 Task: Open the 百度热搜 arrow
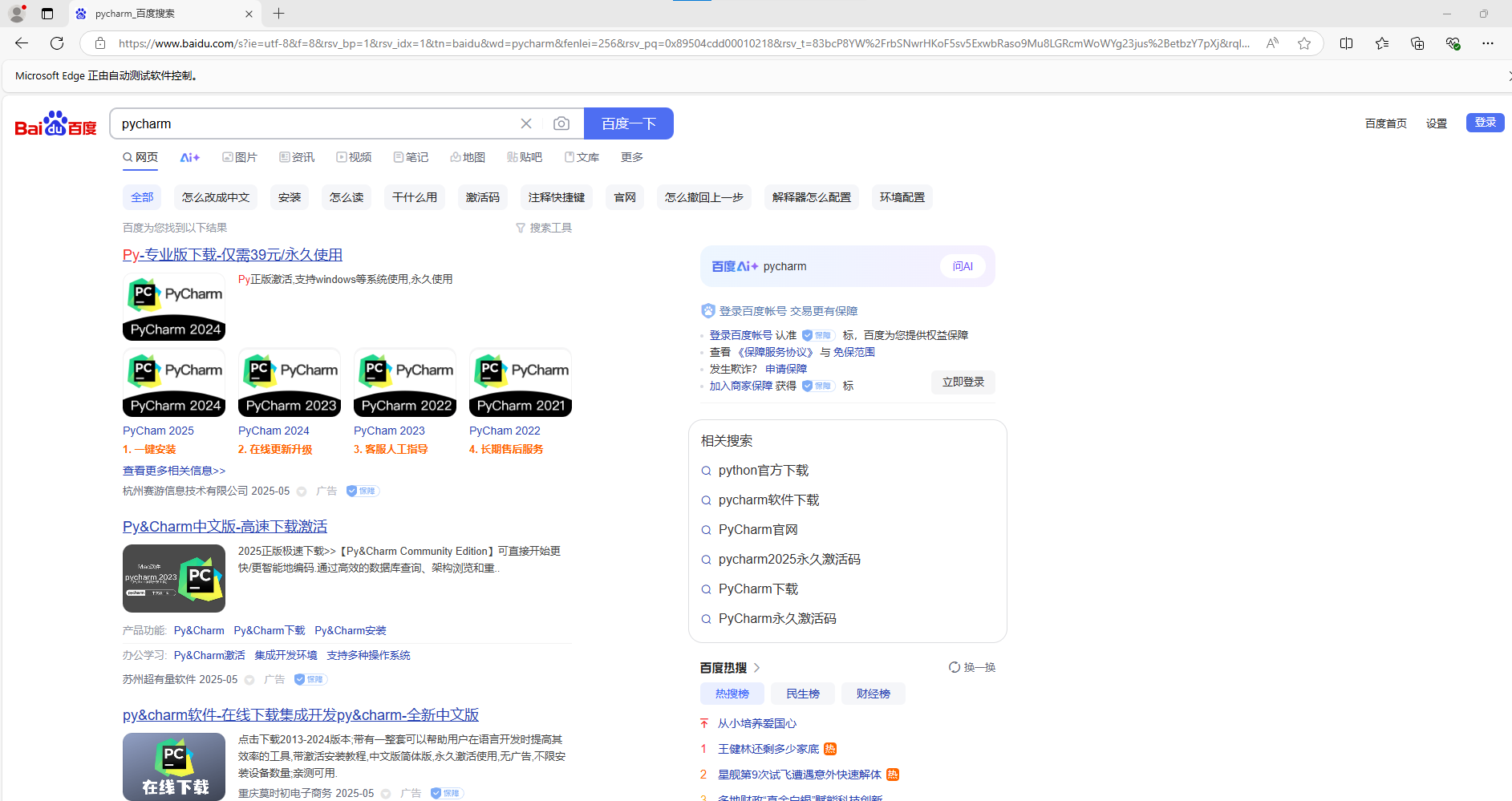[x=756, y=668]
